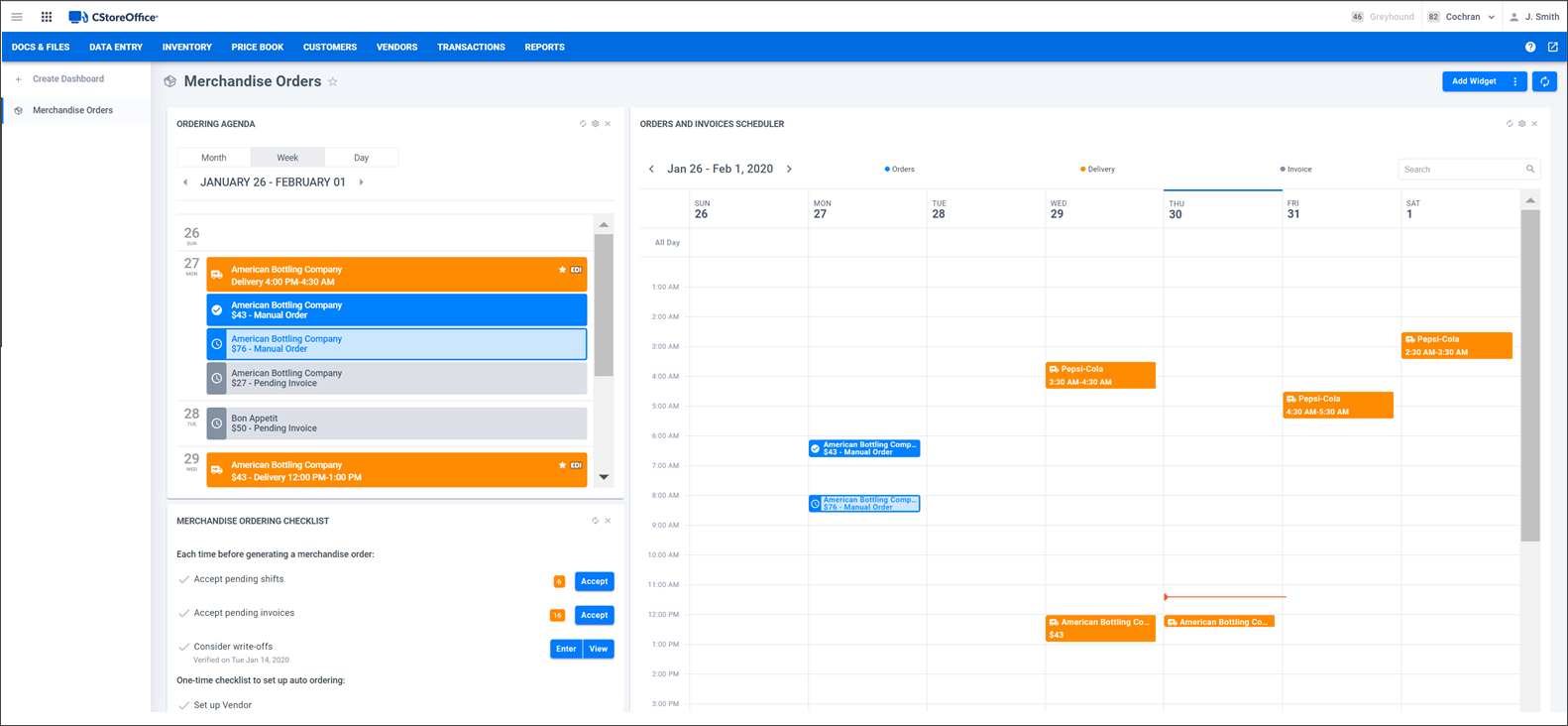This screenshot has height=726, width=1568.
Task: Click the plus icon beside Create Dashboard
Action: (18, 79)
